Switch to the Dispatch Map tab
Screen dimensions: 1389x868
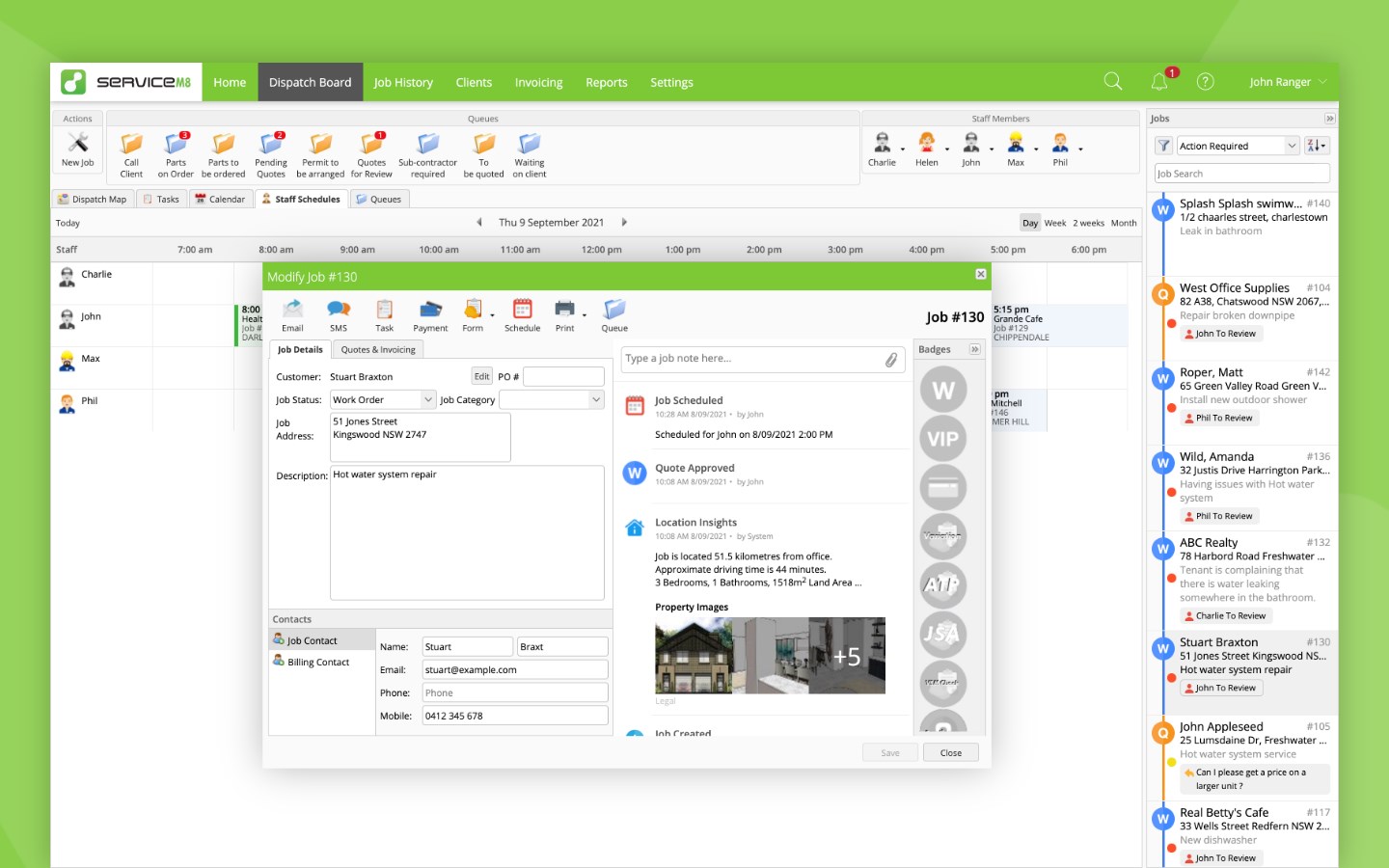(92, 200)
